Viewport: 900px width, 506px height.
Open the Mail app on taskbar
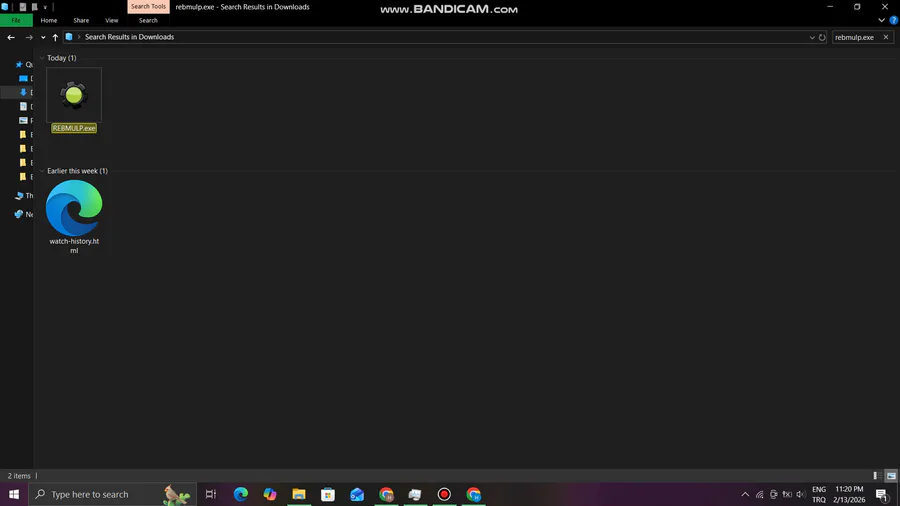(x=357, y=494)
